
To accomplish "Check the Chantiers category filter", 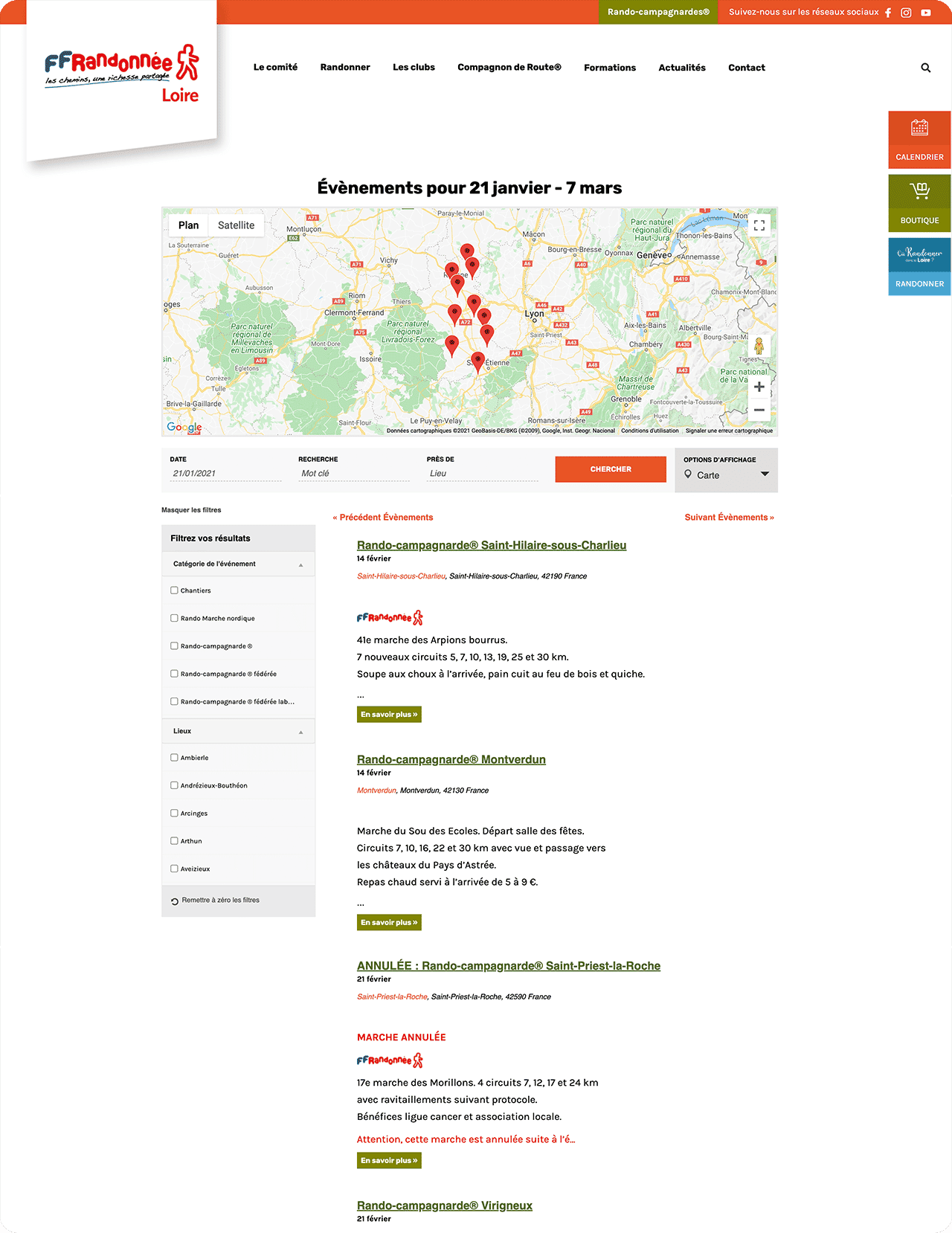I will tap(174, 590).
